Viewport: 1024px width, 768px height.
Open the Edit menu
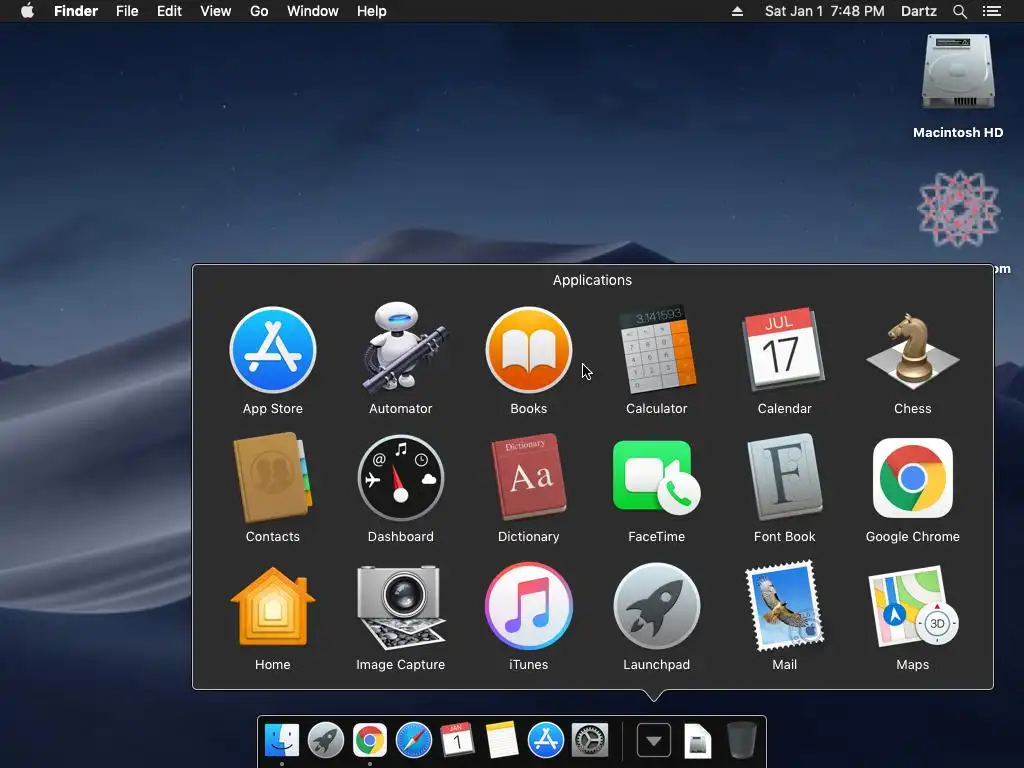click(169, 11)
